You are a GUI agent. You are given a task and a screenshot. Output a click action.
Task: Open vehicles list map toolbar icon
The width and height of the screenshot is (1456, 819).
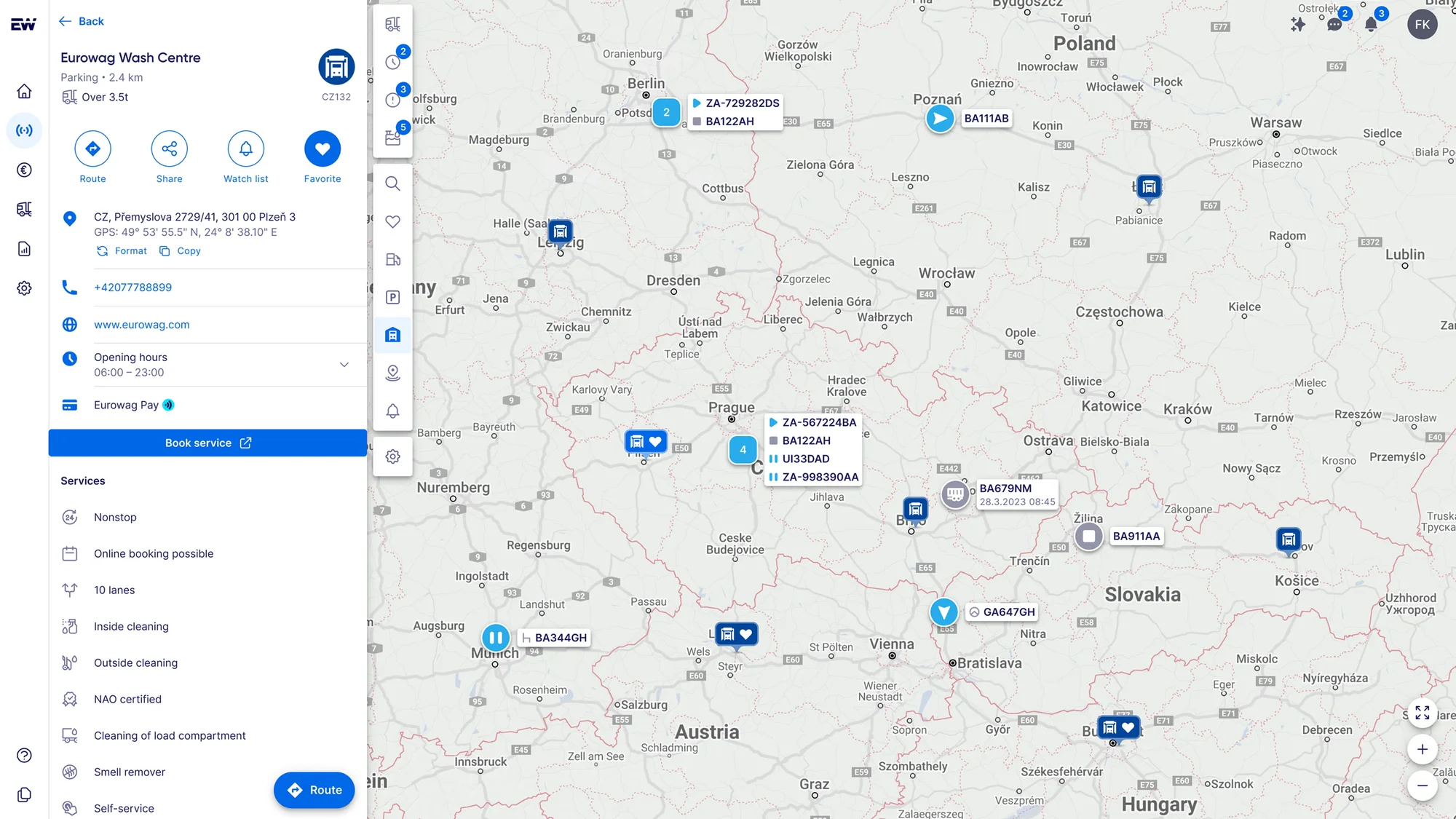[x=392, y=24]
